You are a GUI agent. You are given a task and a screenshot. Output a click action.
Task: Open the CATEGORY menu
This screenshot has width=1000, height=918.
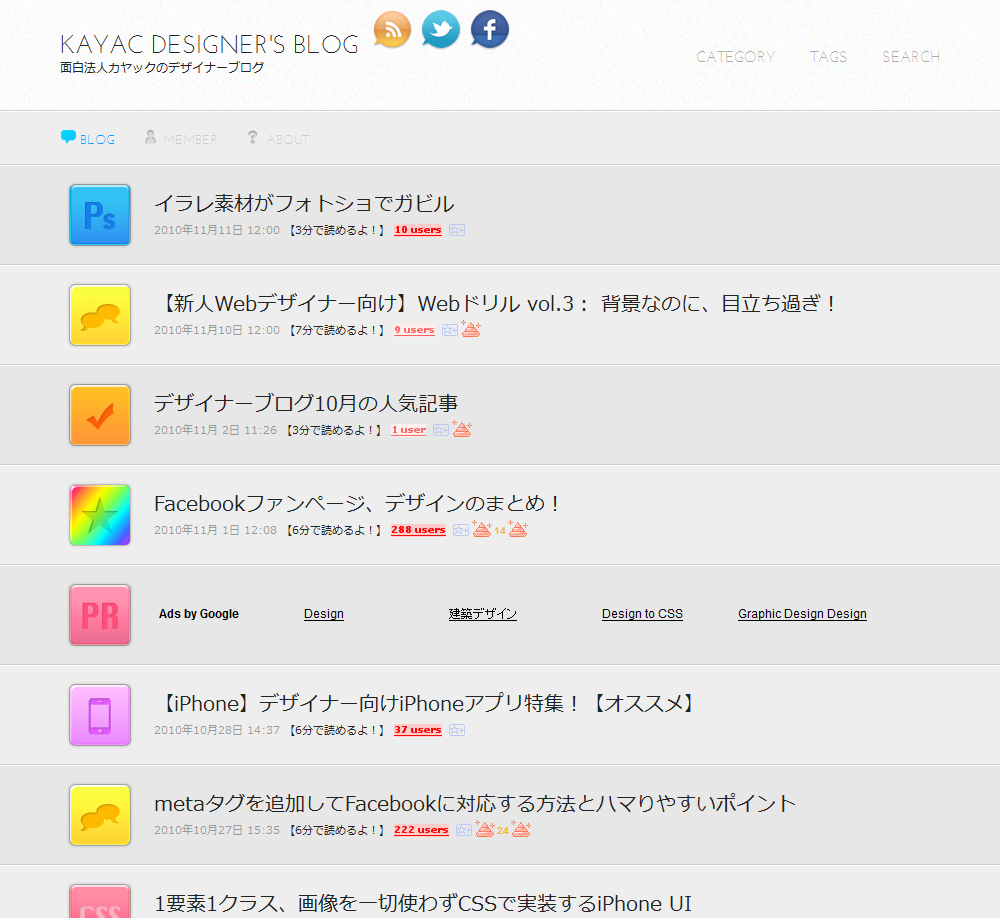pos(735,57)
